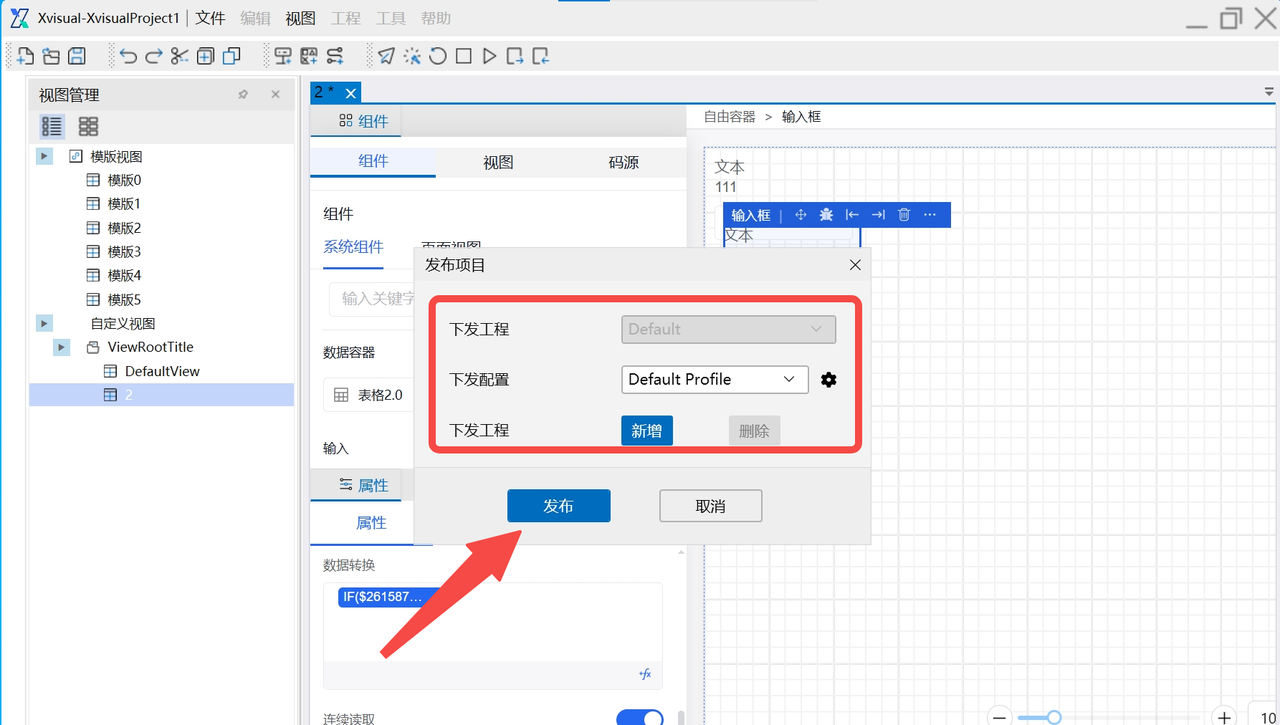The image size is (1280, 725).
Task: Select the 系统组件 tab
Action: click(x=353, y=247)
